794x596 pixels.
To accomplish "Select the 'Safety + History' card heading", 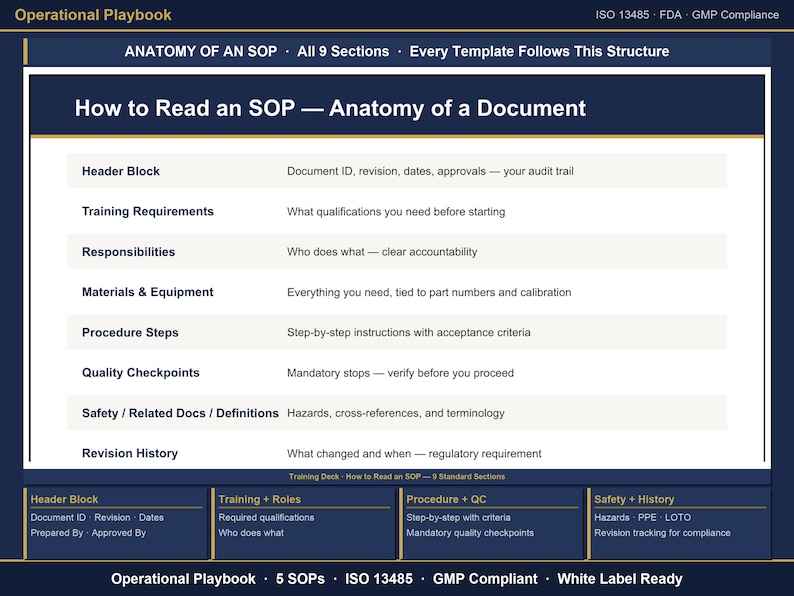I will pyautogui.click(x=634, y=499).
